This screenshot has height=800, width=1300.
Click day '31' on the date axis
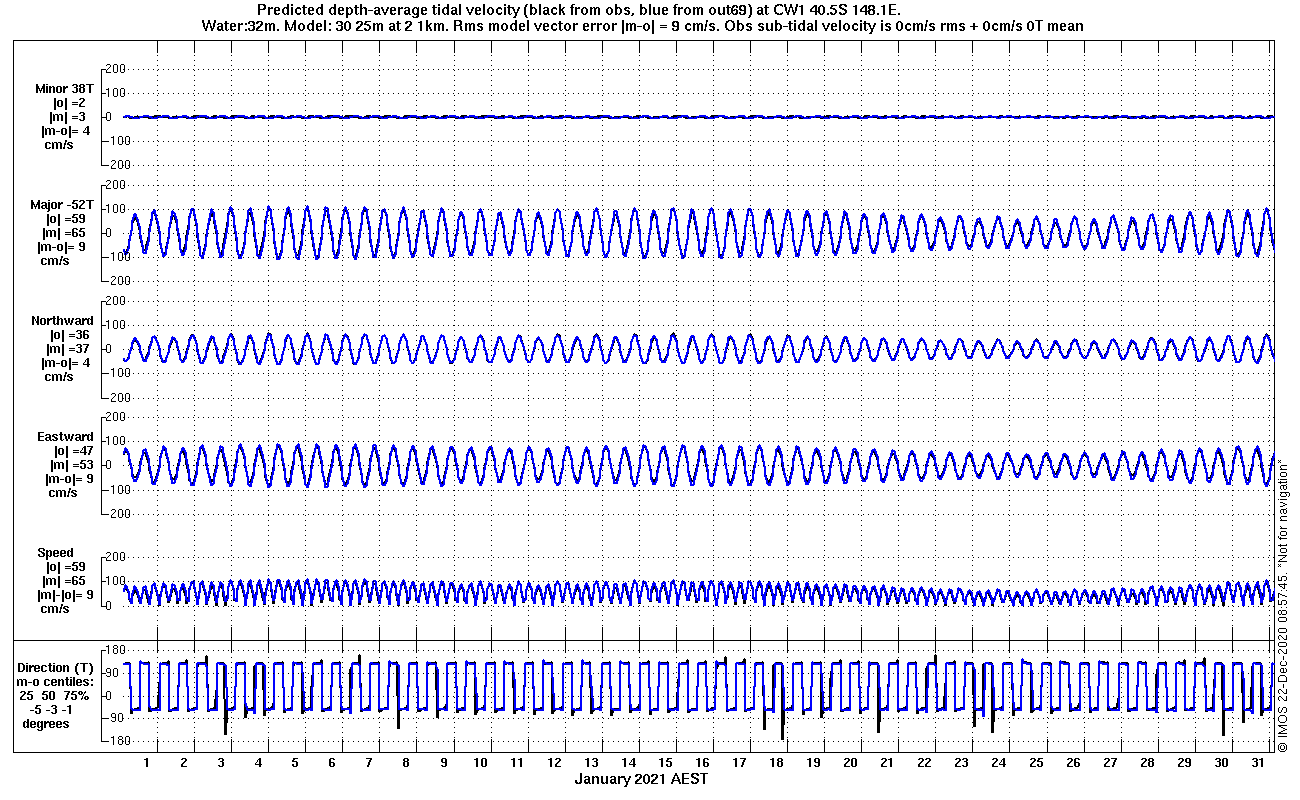[1258, 762]
